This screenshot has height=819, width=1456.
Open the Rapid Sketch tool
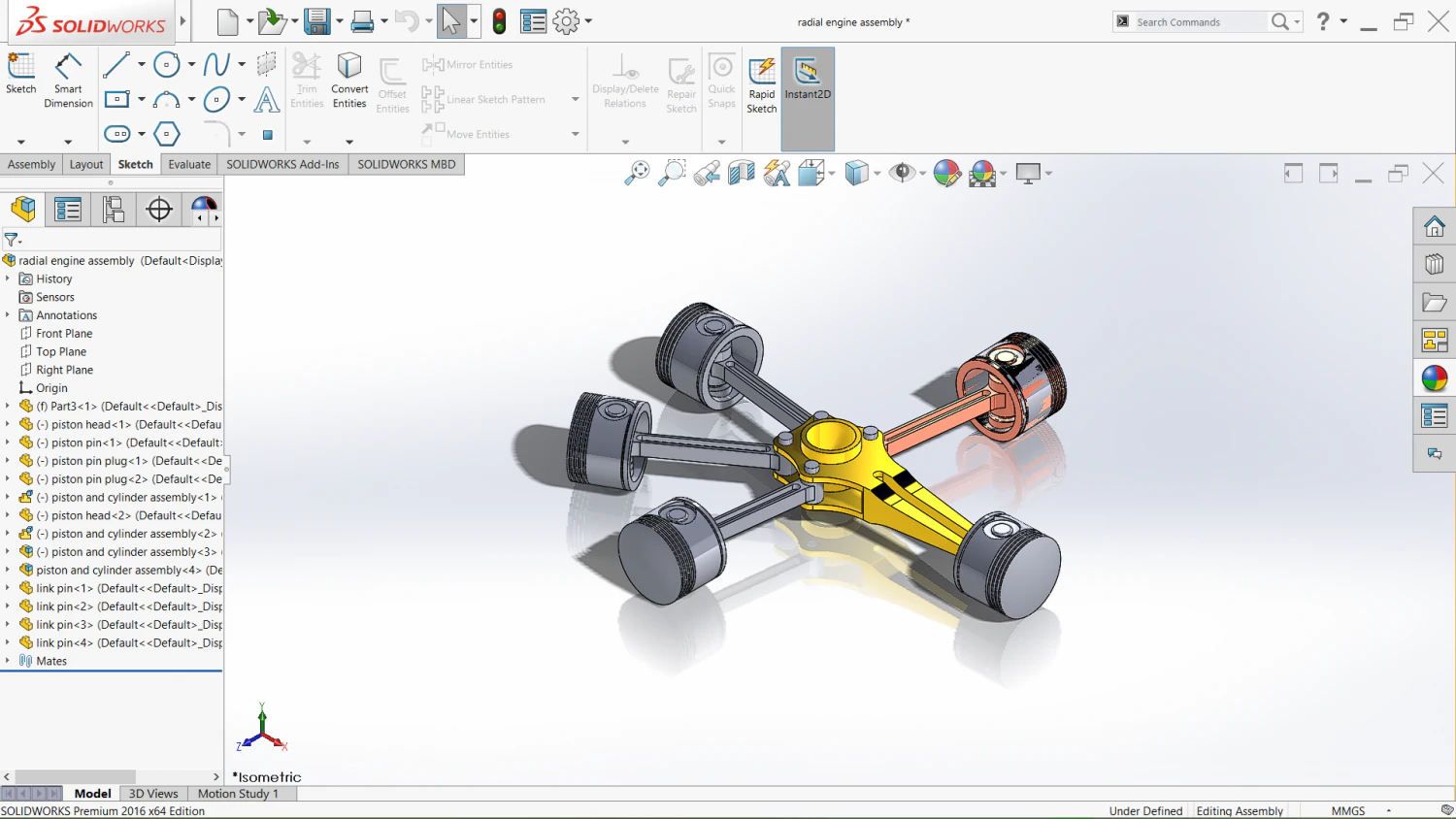pyautogui.click(x=762, y=84)
